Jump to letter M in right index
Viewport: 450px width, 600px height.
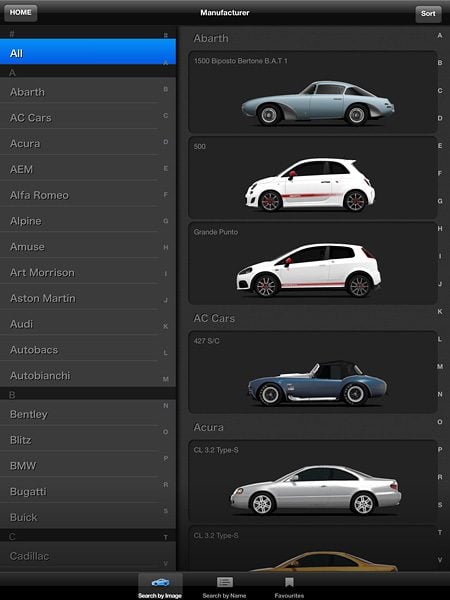click(x=440, y=367)
